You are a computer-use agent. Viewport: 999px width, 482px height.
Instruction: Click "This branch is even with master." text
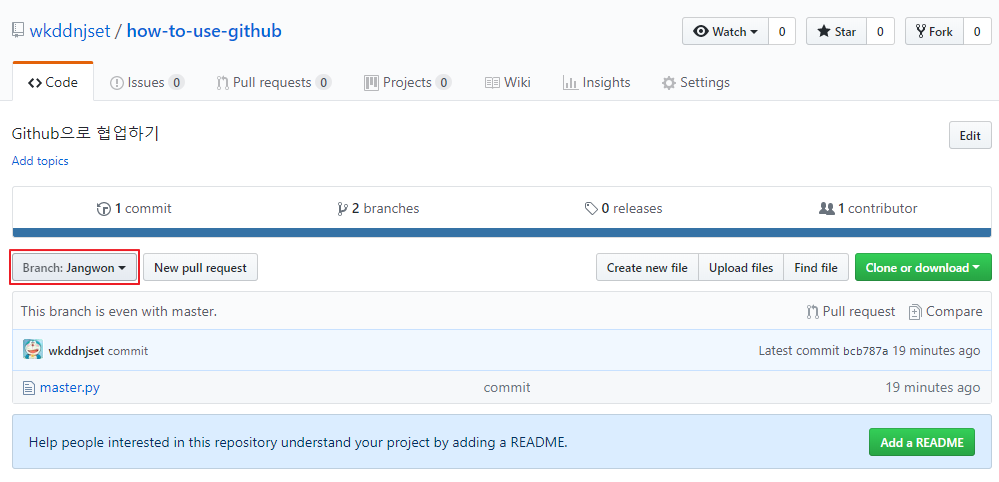(x=119, y=311)
